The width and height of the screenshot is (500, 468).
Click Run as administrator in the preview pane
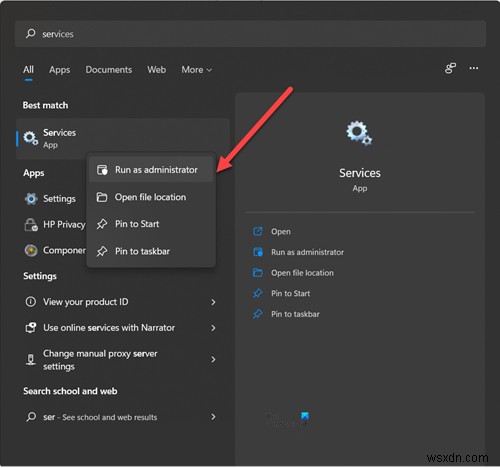point(307,252)
